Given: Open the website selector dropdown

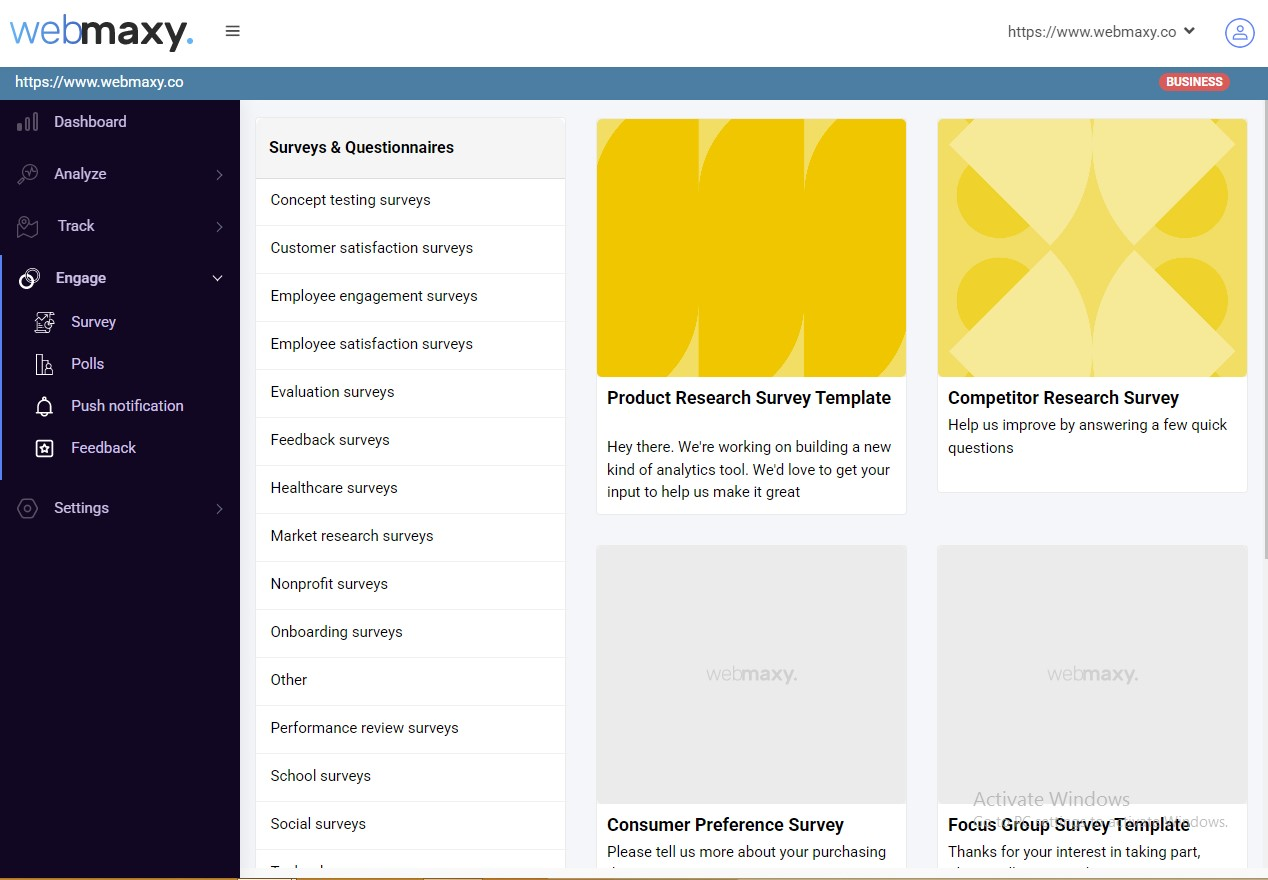Looking at the screenshot, I should coord(1101,32).
